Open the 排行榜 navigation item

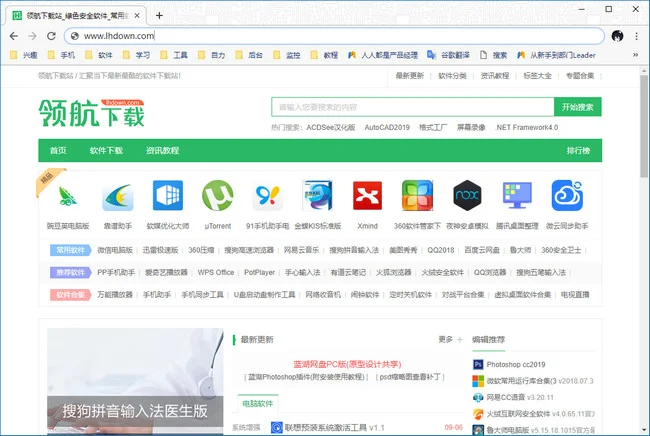pos(578,150)
